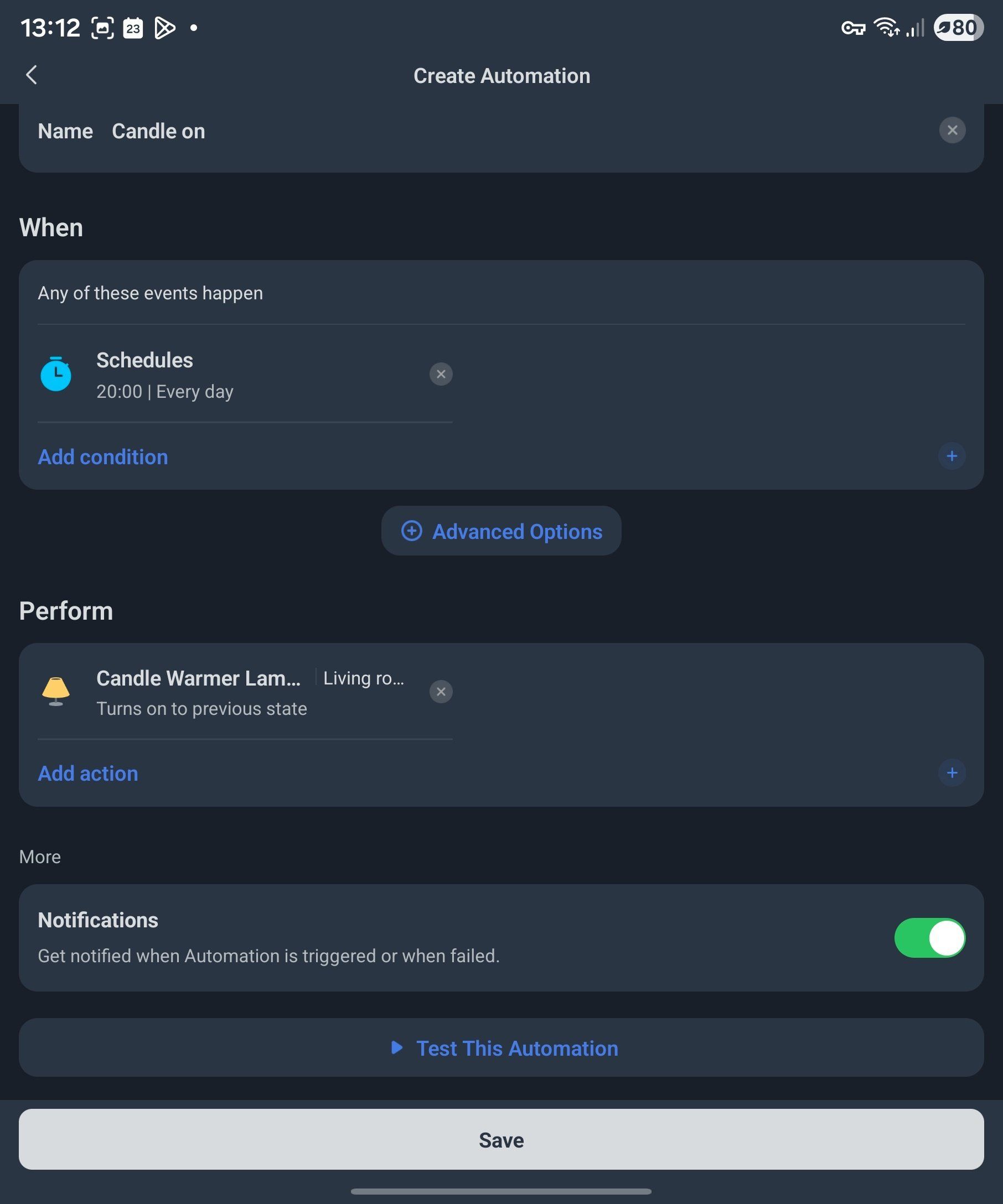The width and height of the screenshot is (1003, 1204).
Task: Remove the Schedules trigger with its X
Action: [x=441, y=374]
